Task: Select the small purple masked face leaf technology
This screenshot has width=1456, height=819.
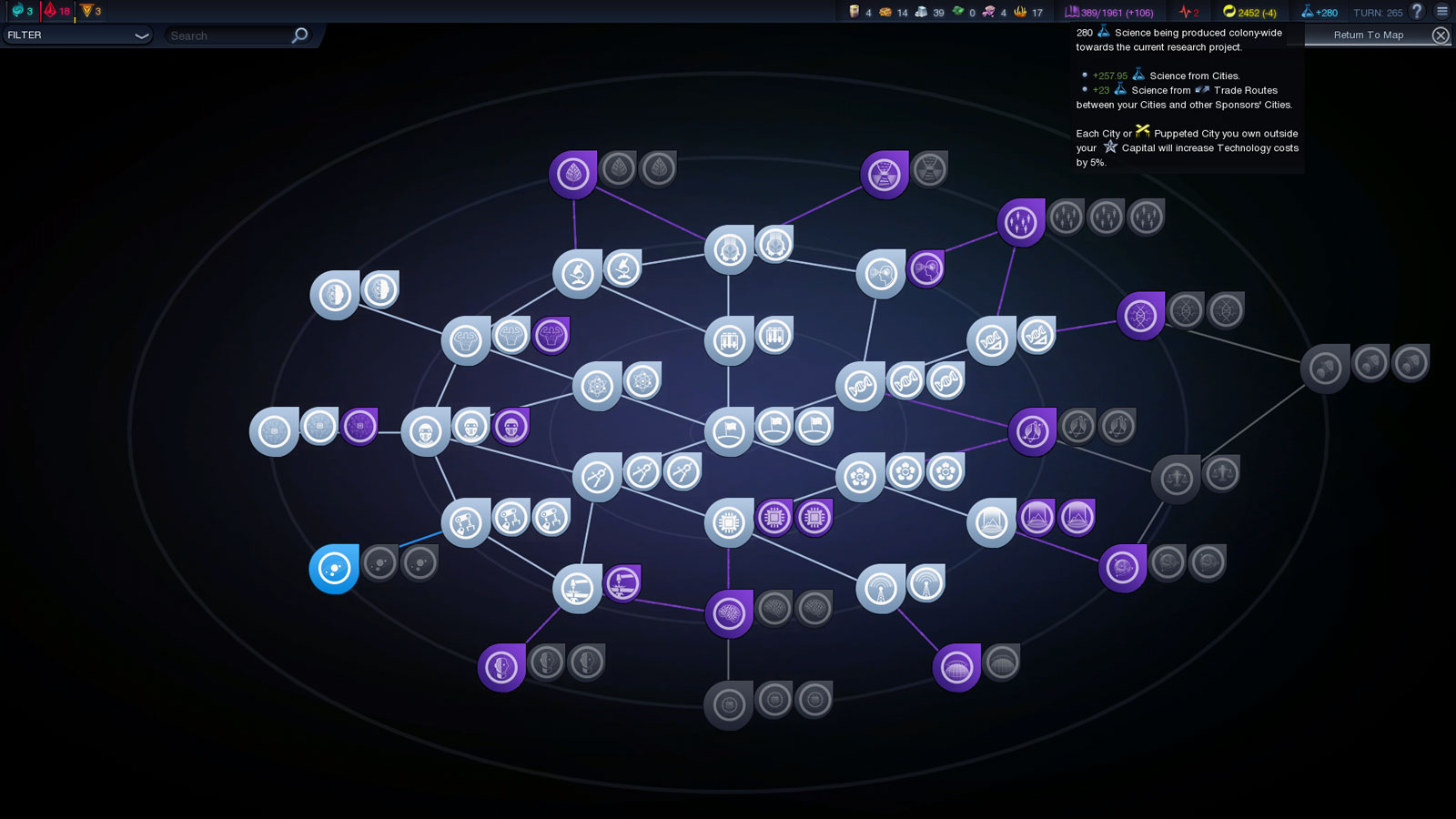Action: 511,426
